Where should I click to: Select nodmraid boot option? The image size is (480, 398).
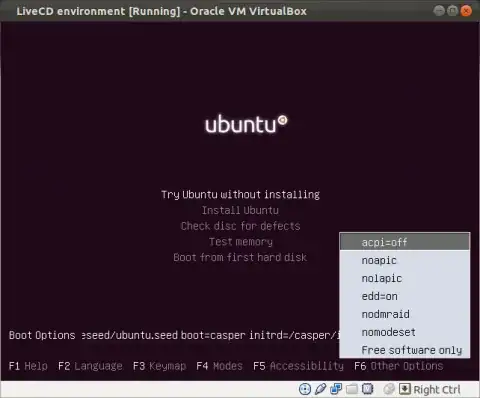(x=405, y=314)
